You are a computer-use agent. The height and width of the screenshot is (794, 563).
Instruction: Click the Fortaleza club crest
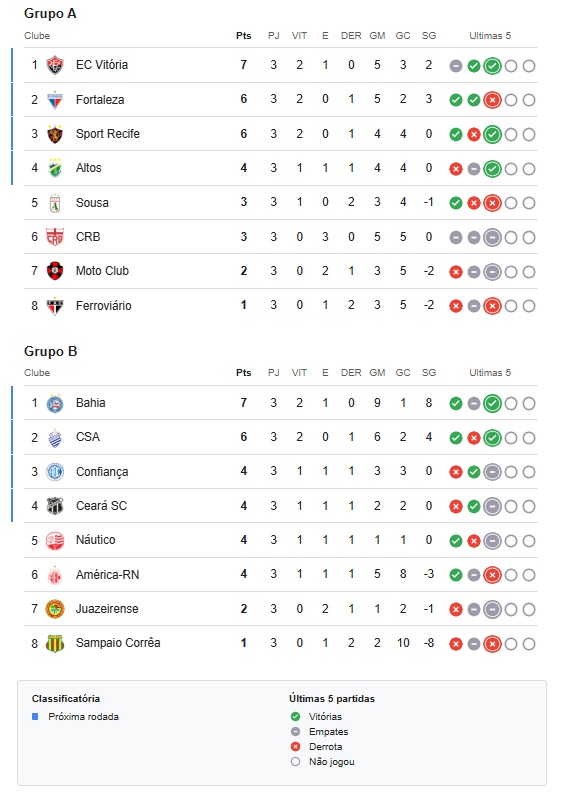[x=55, y=100]
